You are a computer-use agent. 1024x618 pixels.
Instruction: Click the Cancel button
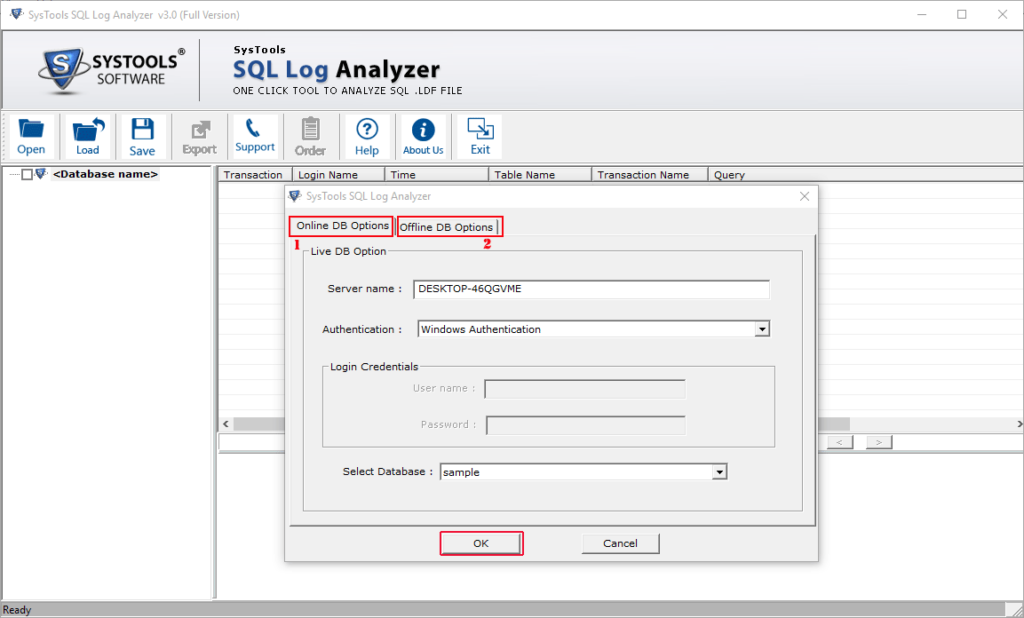[x=620, y=544]
